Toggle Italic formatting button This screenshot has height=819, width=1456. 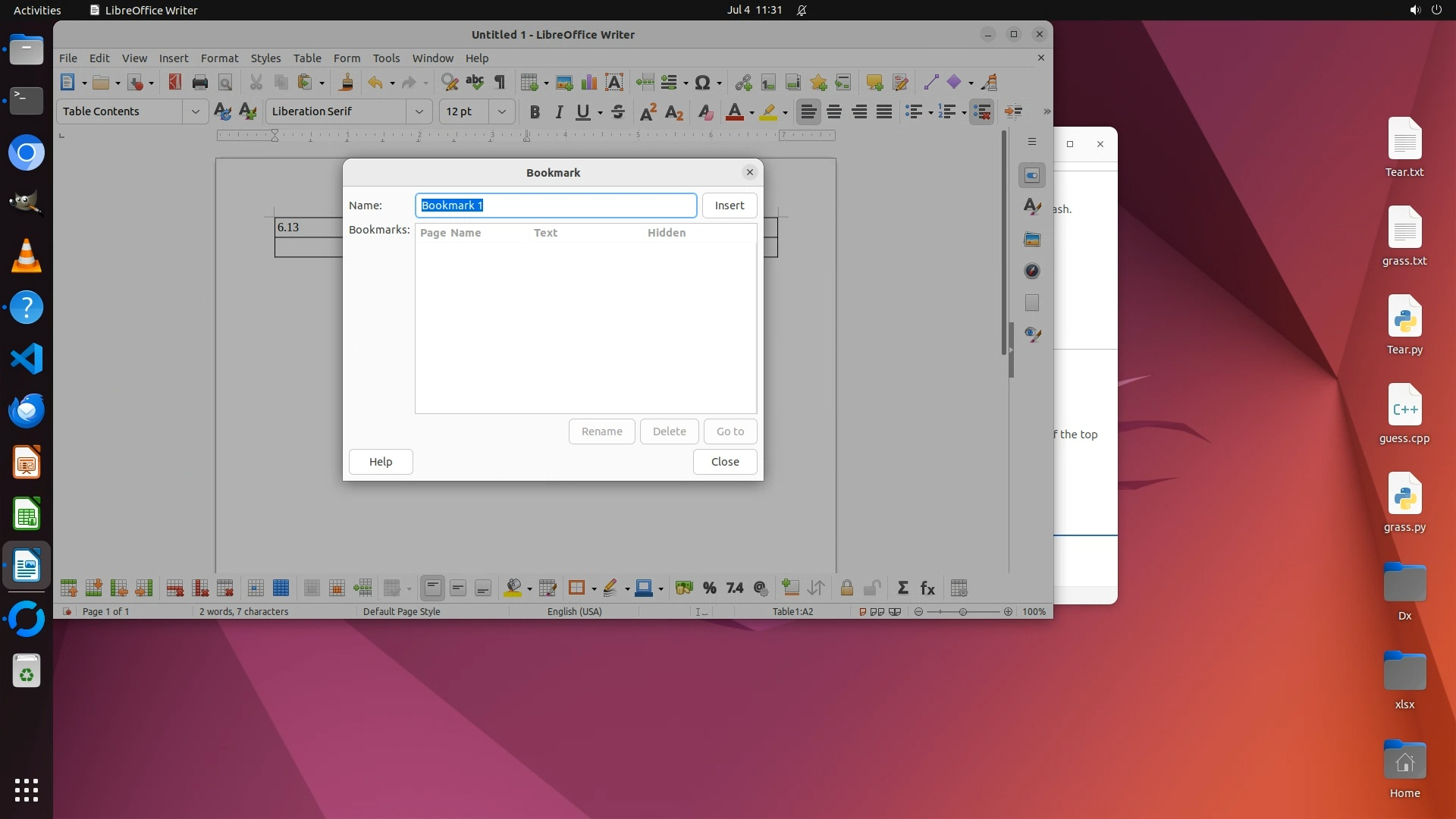pyautogui.click(x=559, y=112)
